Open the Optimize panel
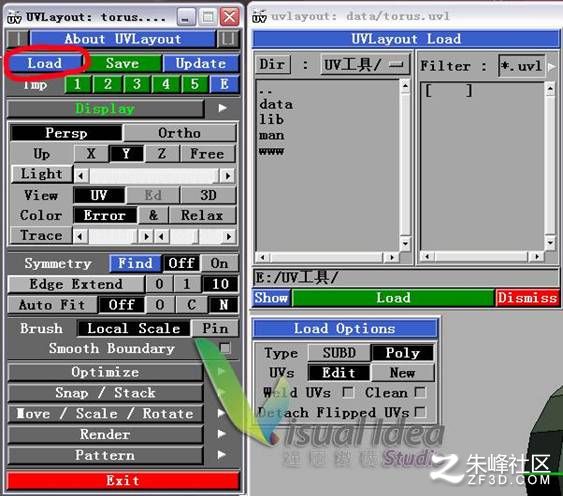The width and height of the screenshot is (563, 496). click(x=105, y=372)
